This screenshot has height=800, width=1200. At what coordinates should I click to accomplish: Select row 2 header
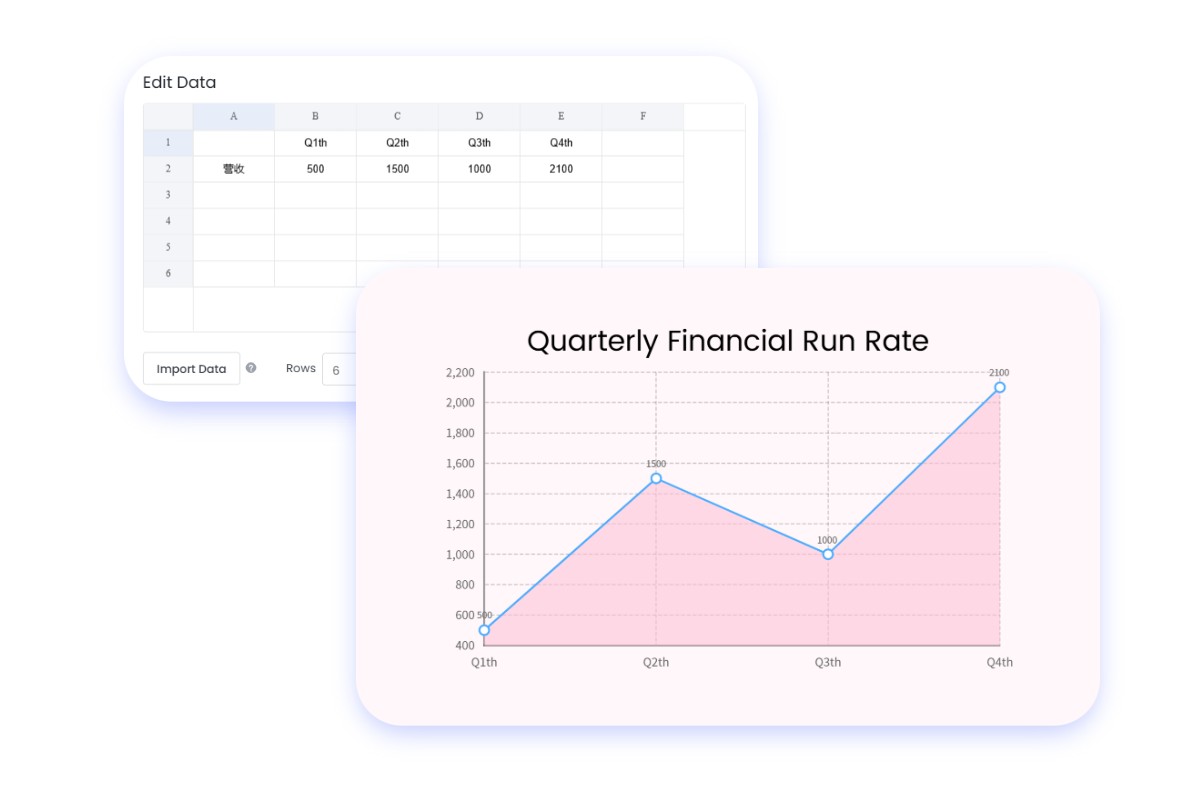pyautogui.click(x=168, y=169)
